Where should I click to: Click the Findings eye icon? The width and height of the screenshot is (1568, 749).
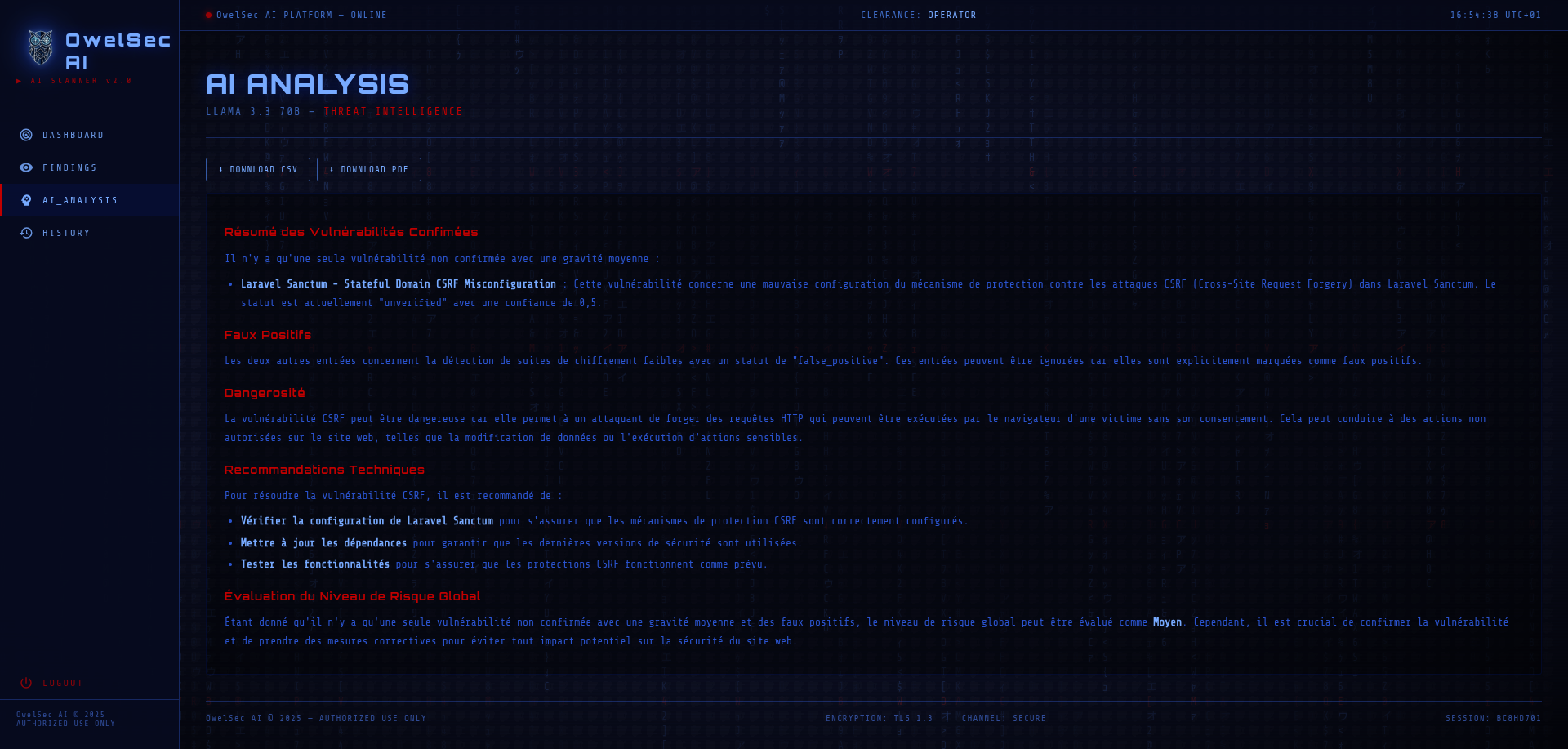pyautogui.click(x=26, y=167)
